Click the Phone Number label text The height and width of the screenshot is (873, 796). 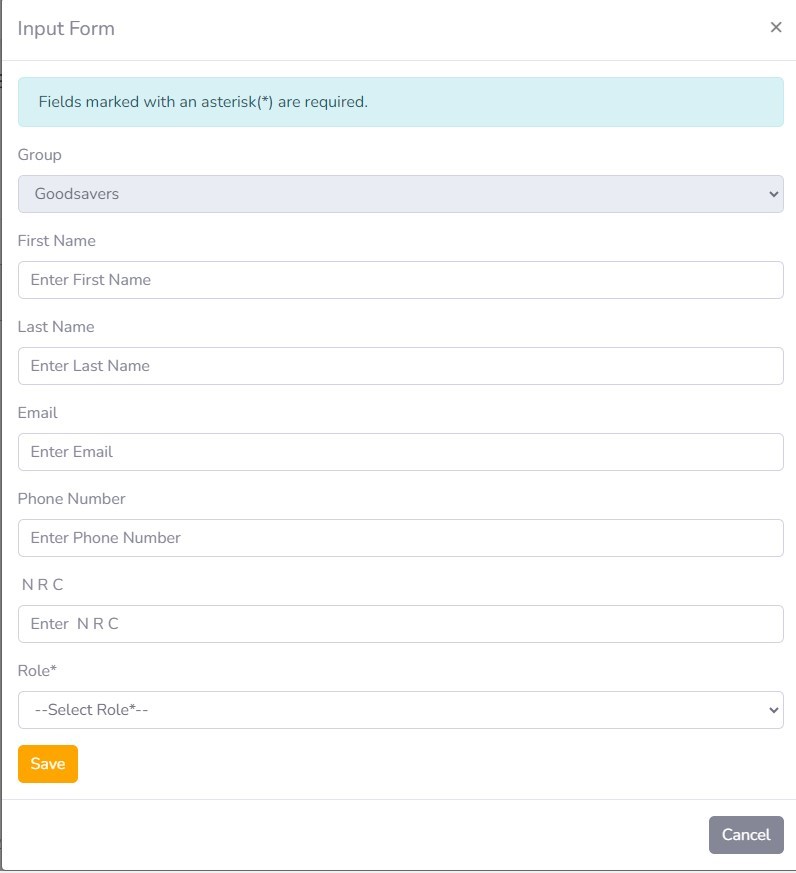[x=72, y=499]
